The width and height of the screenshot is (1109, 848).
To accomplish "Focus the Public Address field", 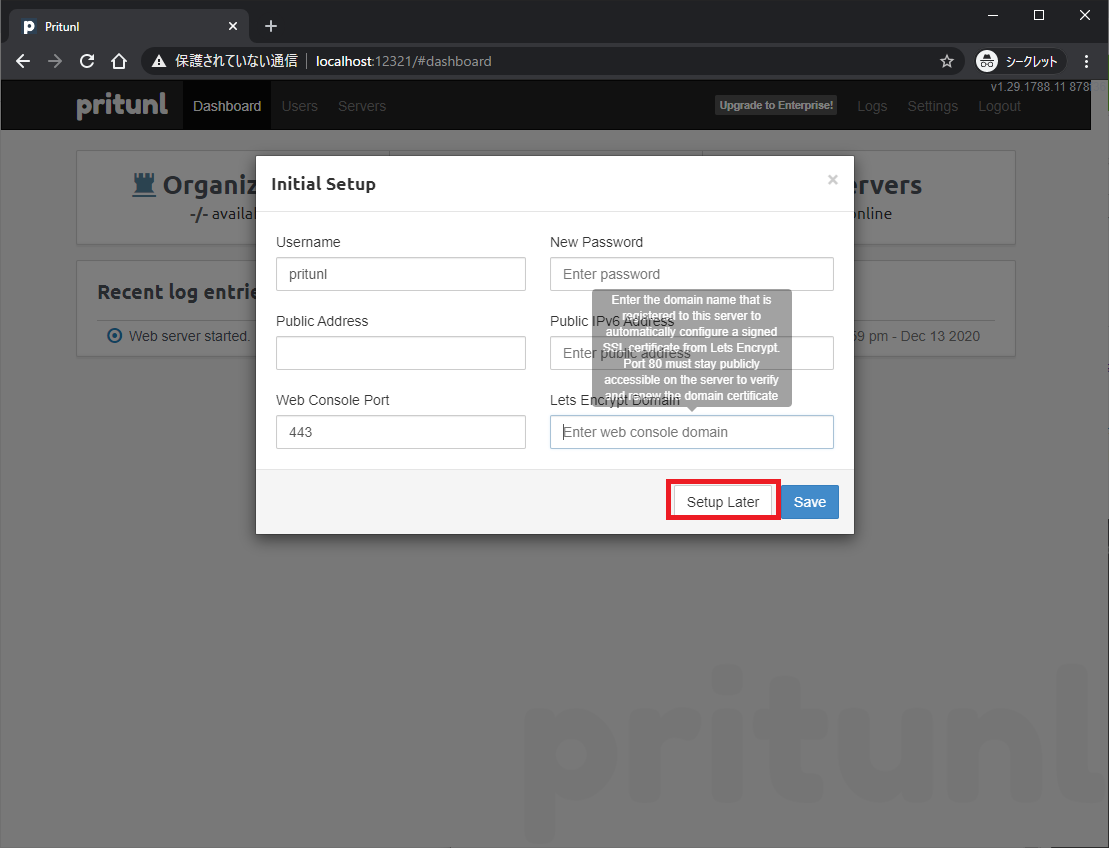I will pyautogui.click(x=401, y=353).
